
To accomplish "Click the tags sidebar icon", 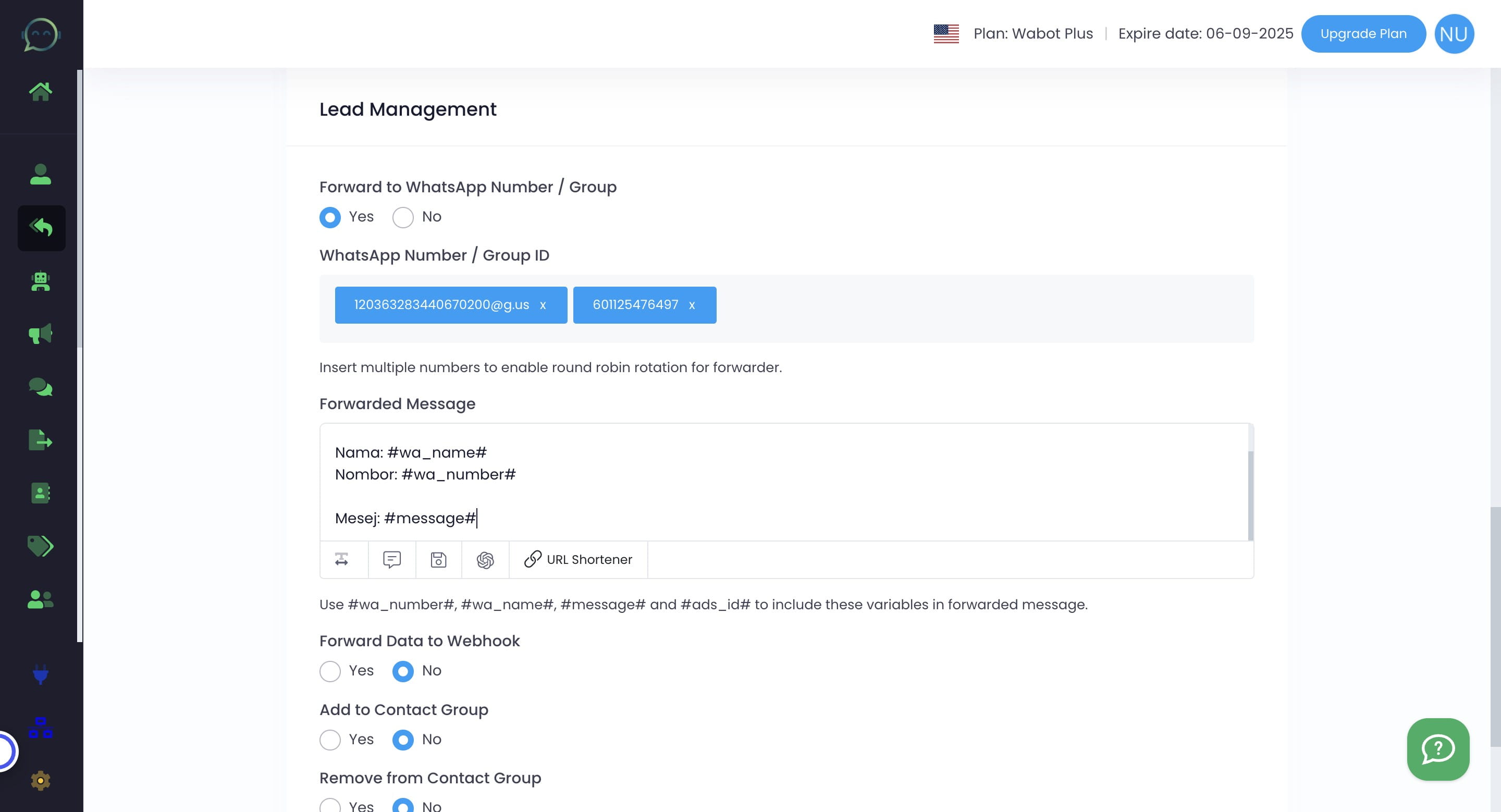I will 40,546.
